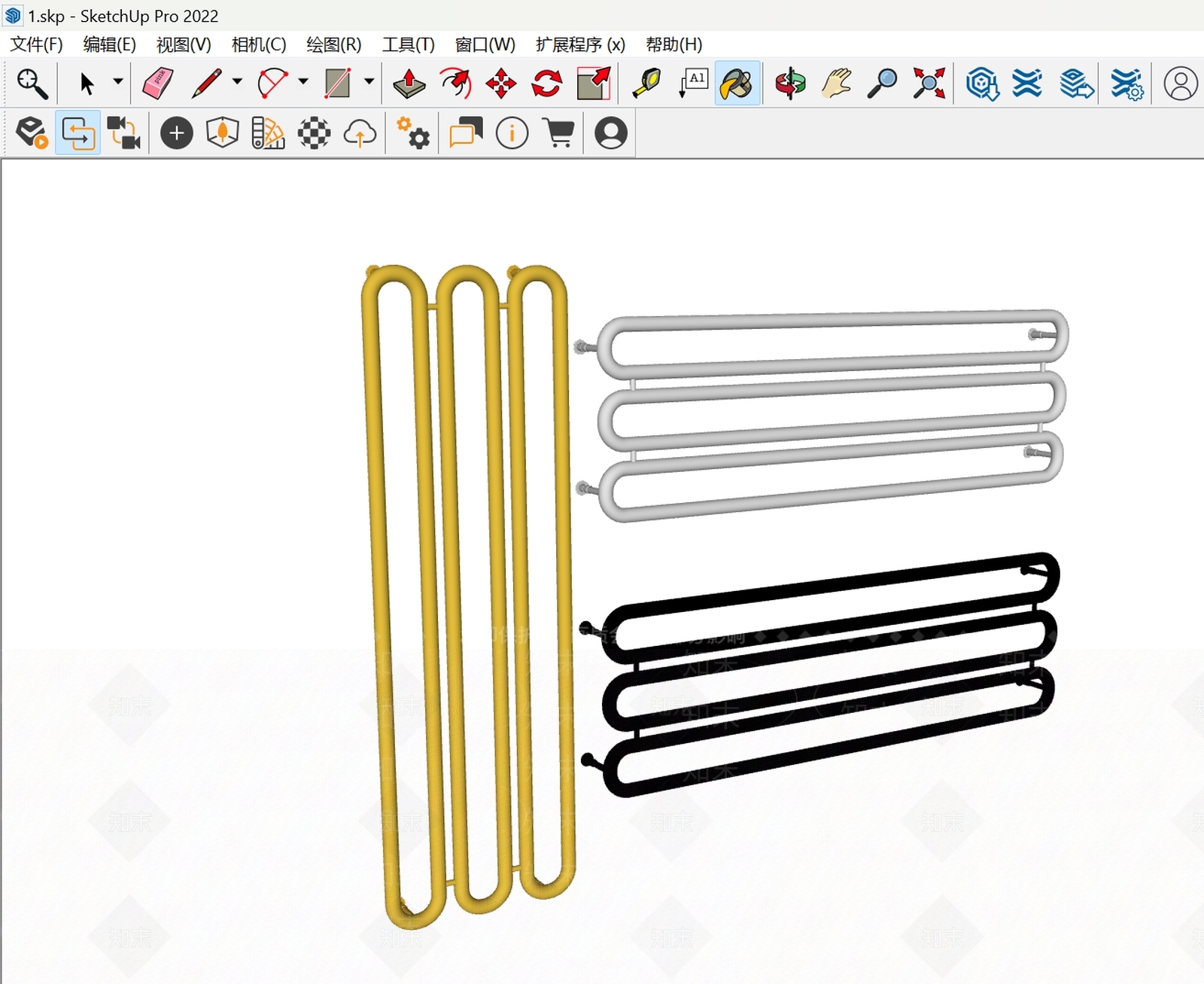This screenshot has width=1204, height=984.
Task: Click Send to LayOut icon
Action: [x=1077, y=84]
